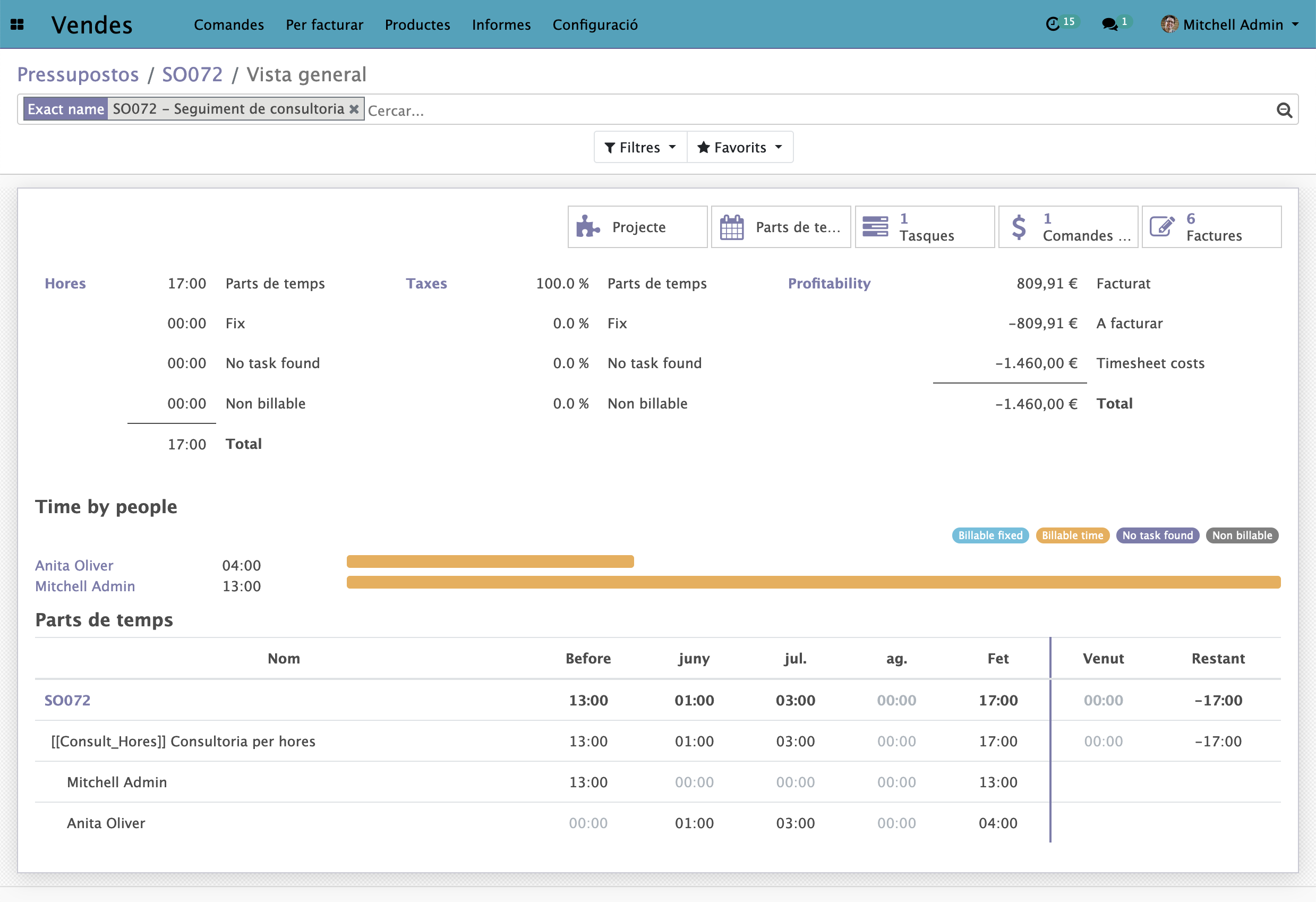Click the 100.0 % Parts de temps rate
Viewport: 1316px width, 902px height.
click(x=562, y=283)
